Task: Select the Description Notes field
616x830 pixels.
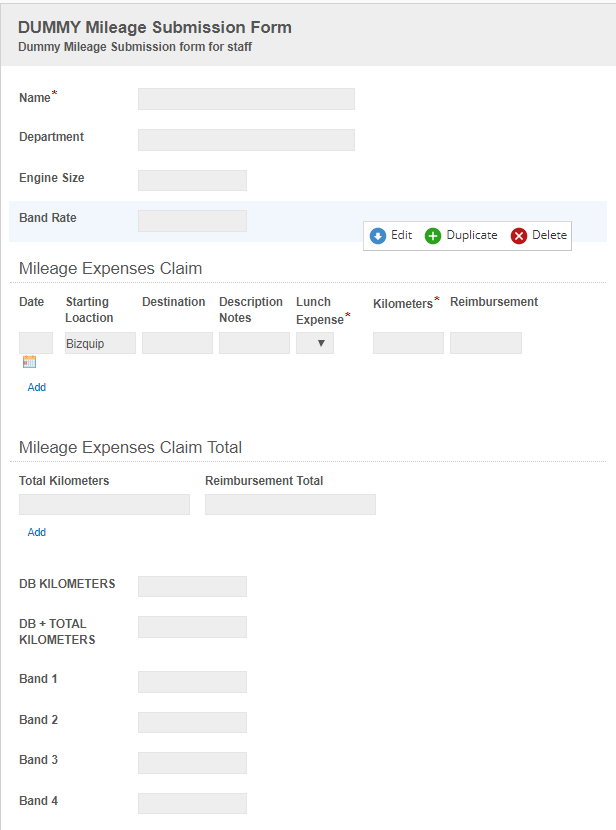Action: tap(254, 343)
